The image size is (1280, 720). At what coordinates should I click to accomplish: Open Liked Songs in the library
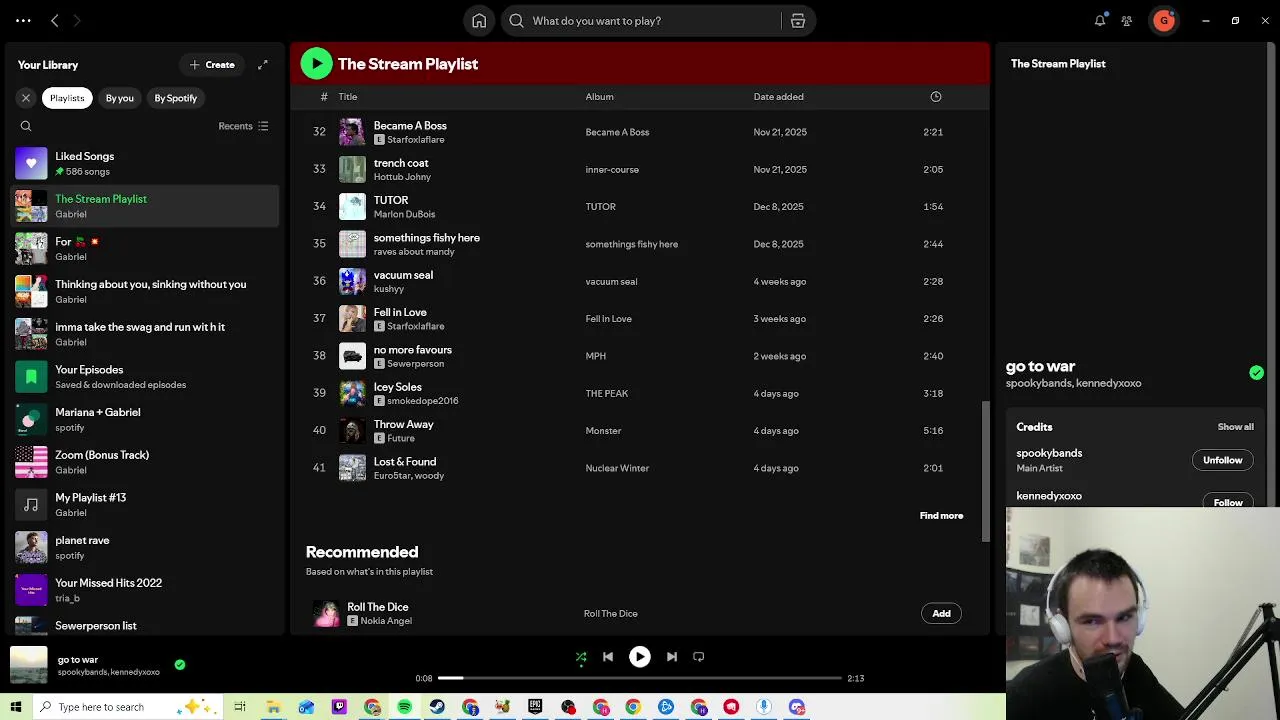tap(145, 163)
